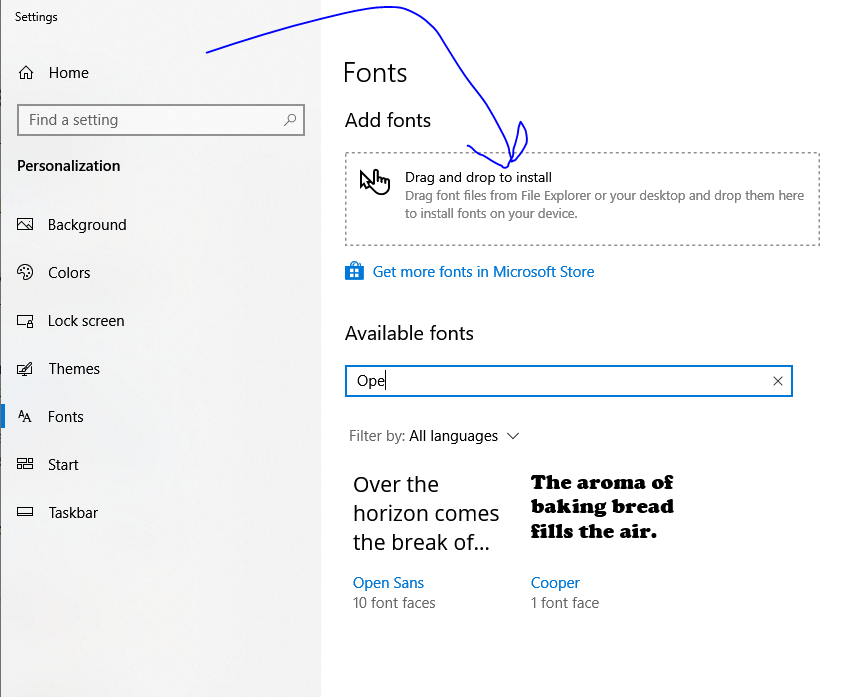Click the Home icon in the sidebar
The image size is (849, 697).
pyautogui.click(x=27, y=73)
